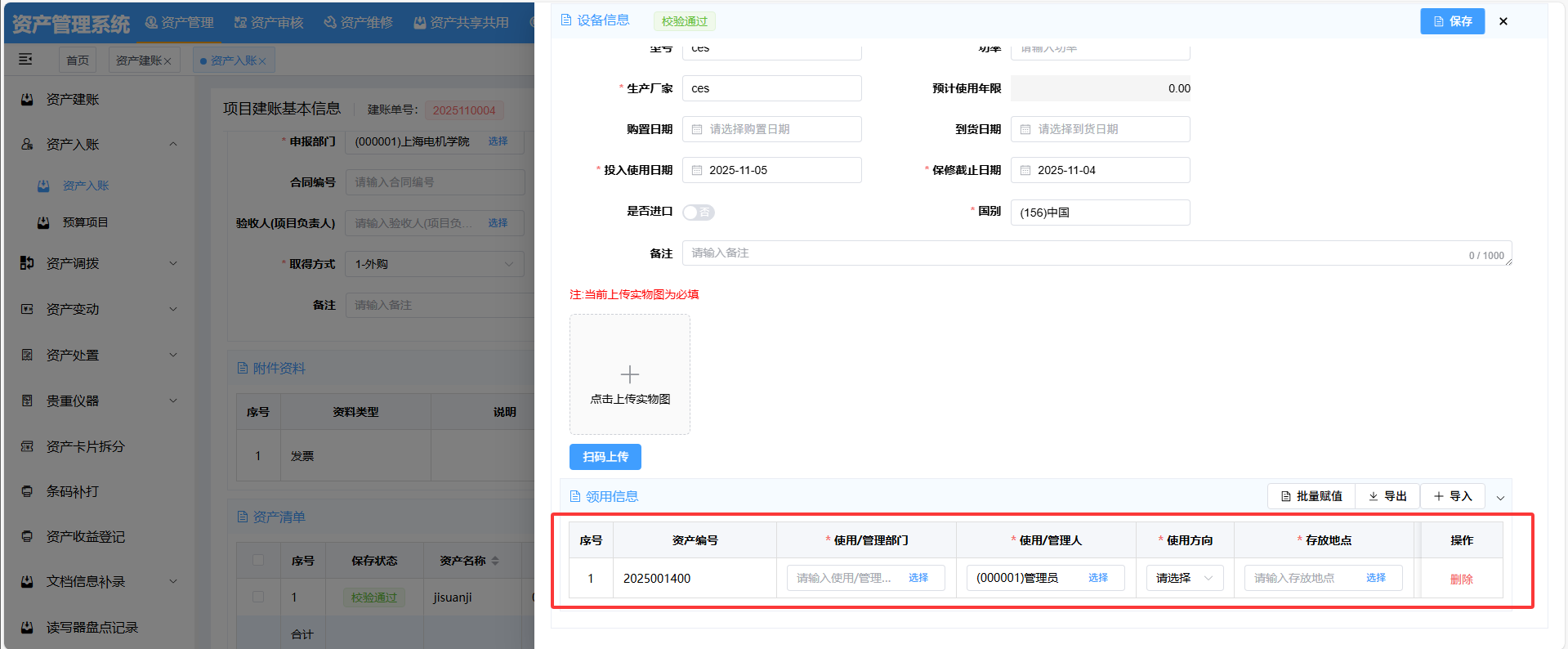Click the 资产收益登记 sidebar icon

[x=27, y=536]
